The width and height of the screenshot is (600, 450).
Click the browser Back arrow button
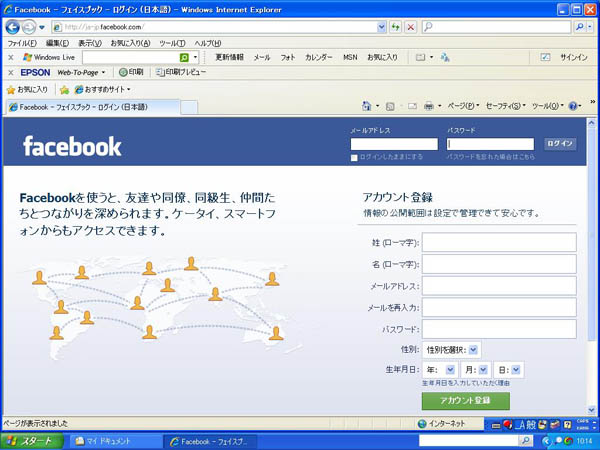pyautogui.click(x=13, y=27)
